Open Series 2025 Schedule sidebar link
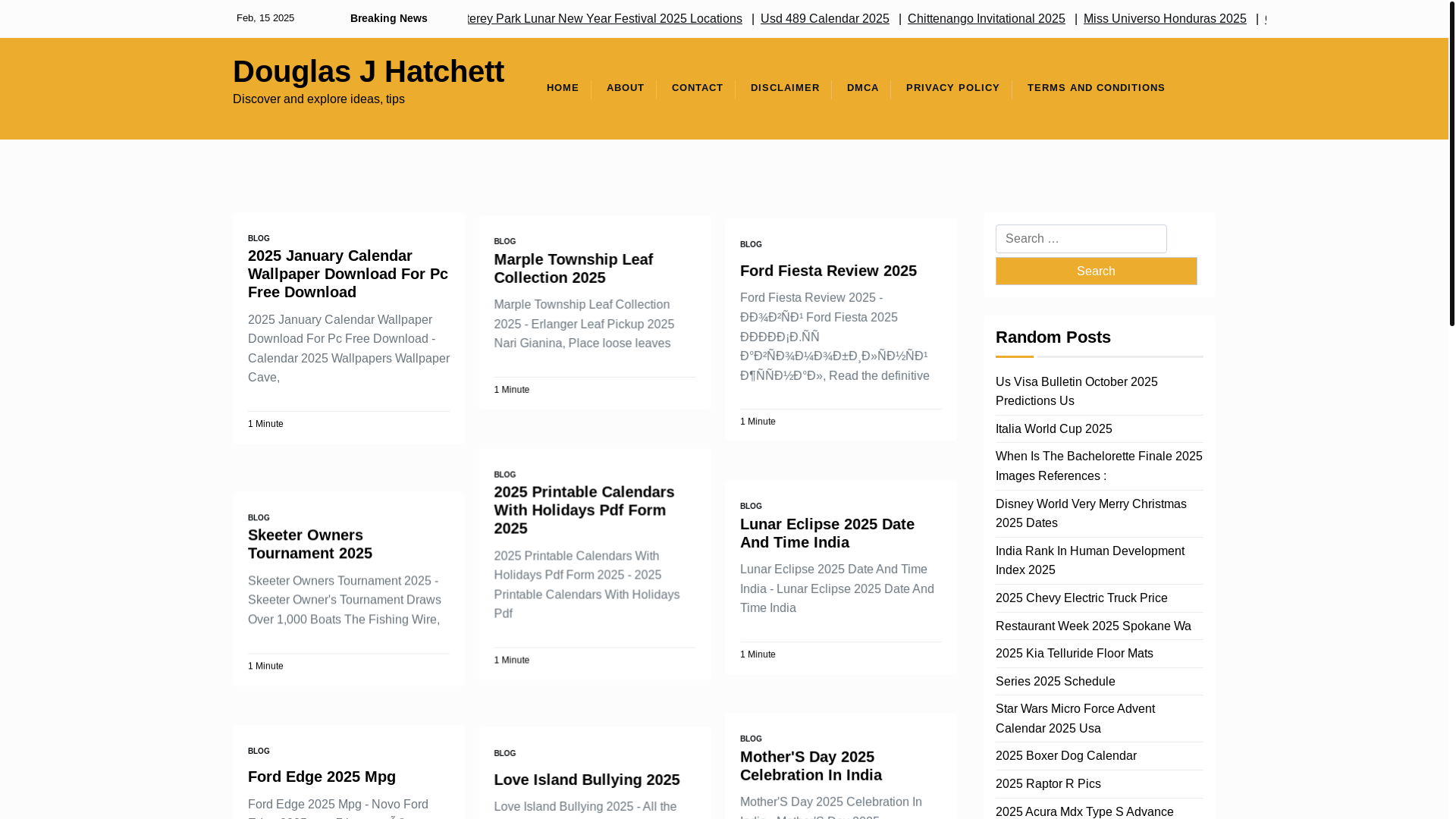 pos(1055,682)
